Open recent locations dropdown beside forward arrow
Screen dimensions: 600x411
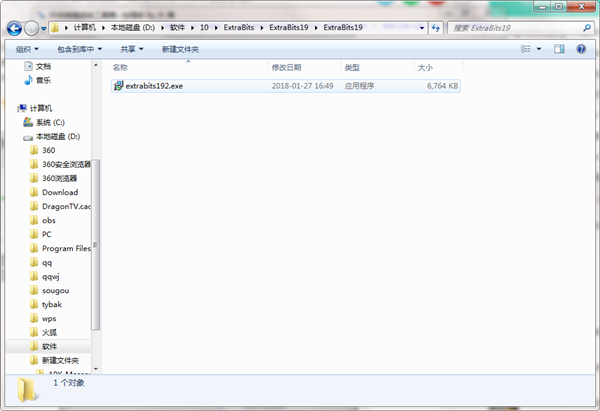tap(43, 28)
